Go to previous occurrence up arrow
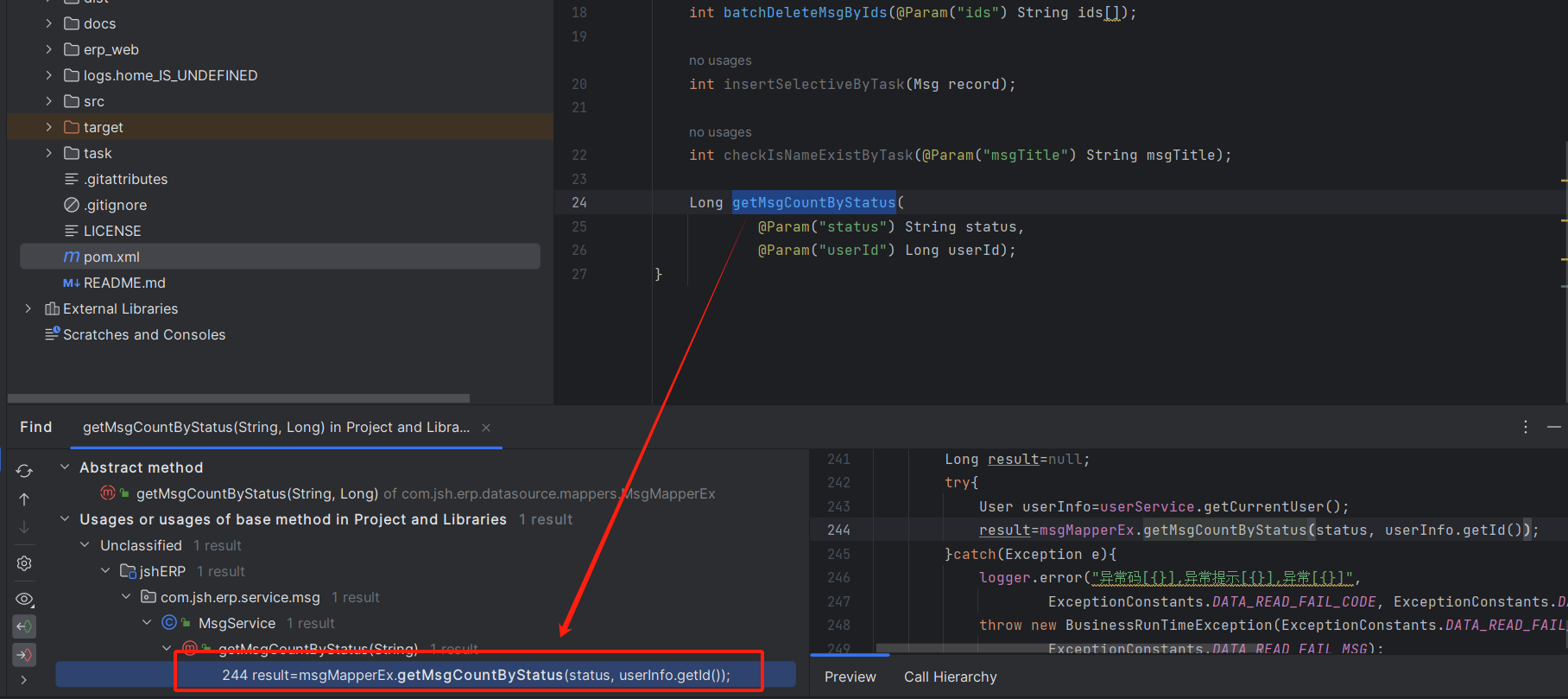Viewport: 1568px width, 699px height. pos(24,499)
